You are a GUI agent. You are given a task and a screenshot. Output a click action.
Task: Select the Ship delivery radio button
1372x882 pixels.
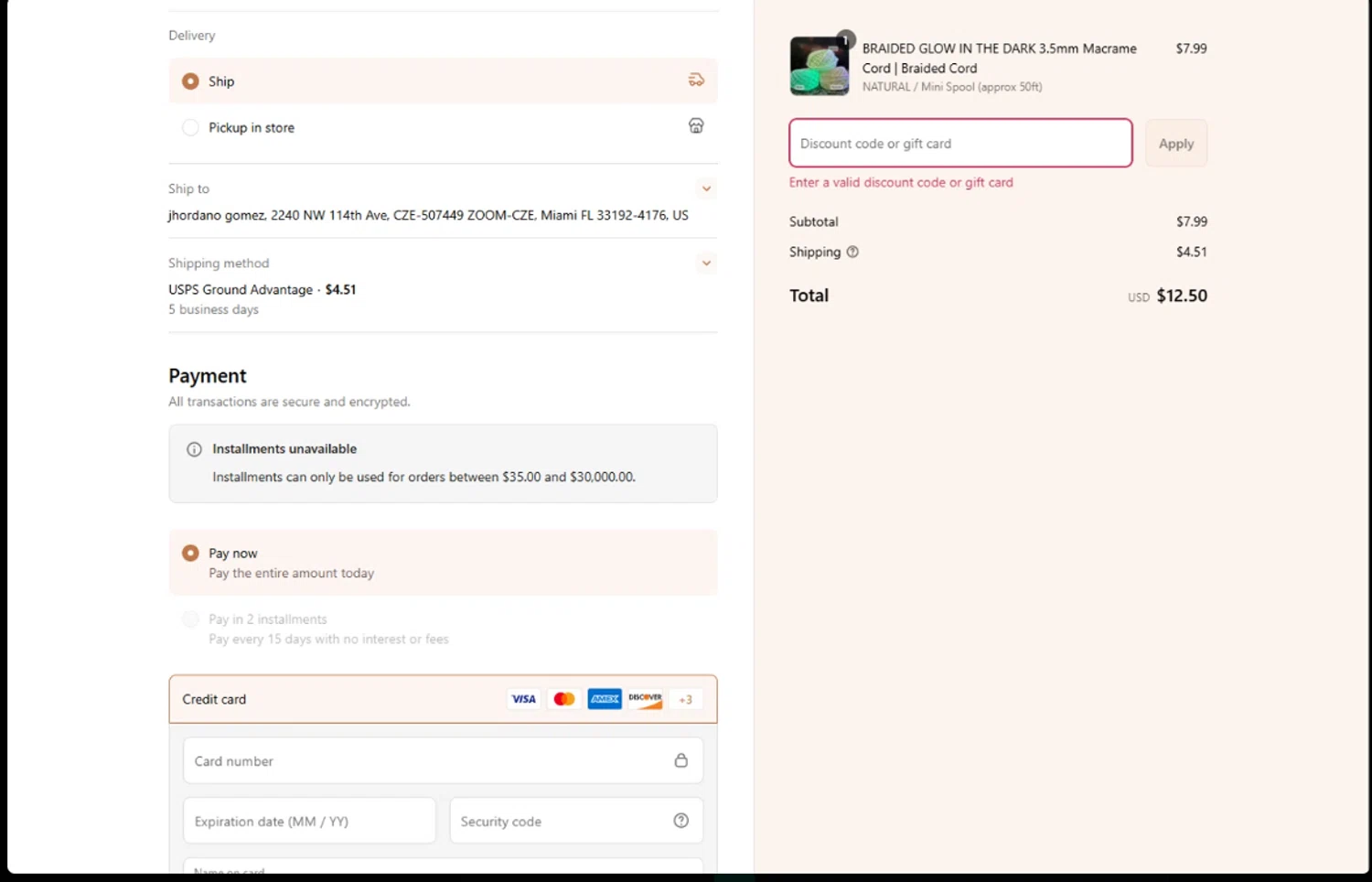tap(190, 81)
